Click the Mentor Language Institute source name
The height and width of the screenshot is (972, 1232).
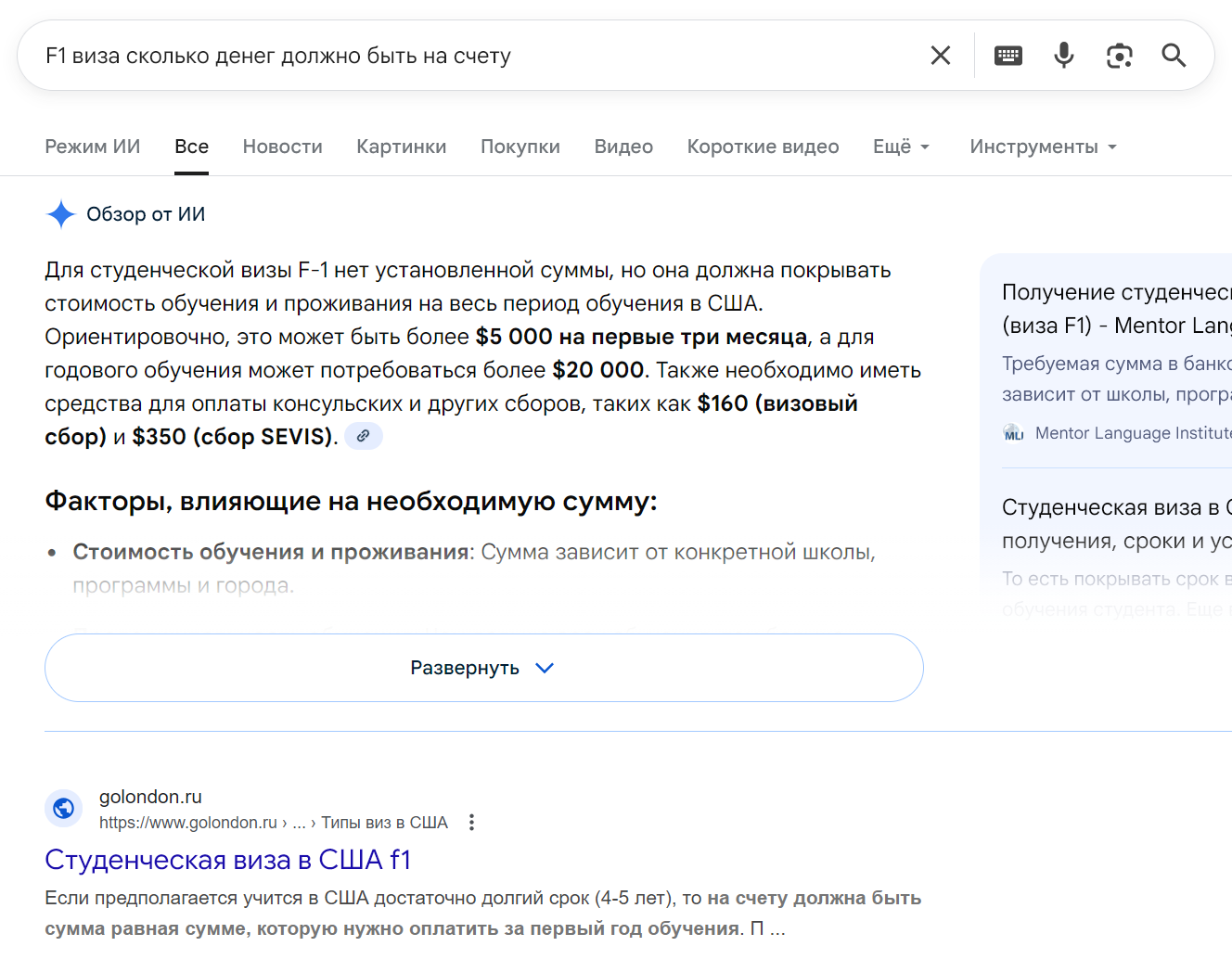1134,433
